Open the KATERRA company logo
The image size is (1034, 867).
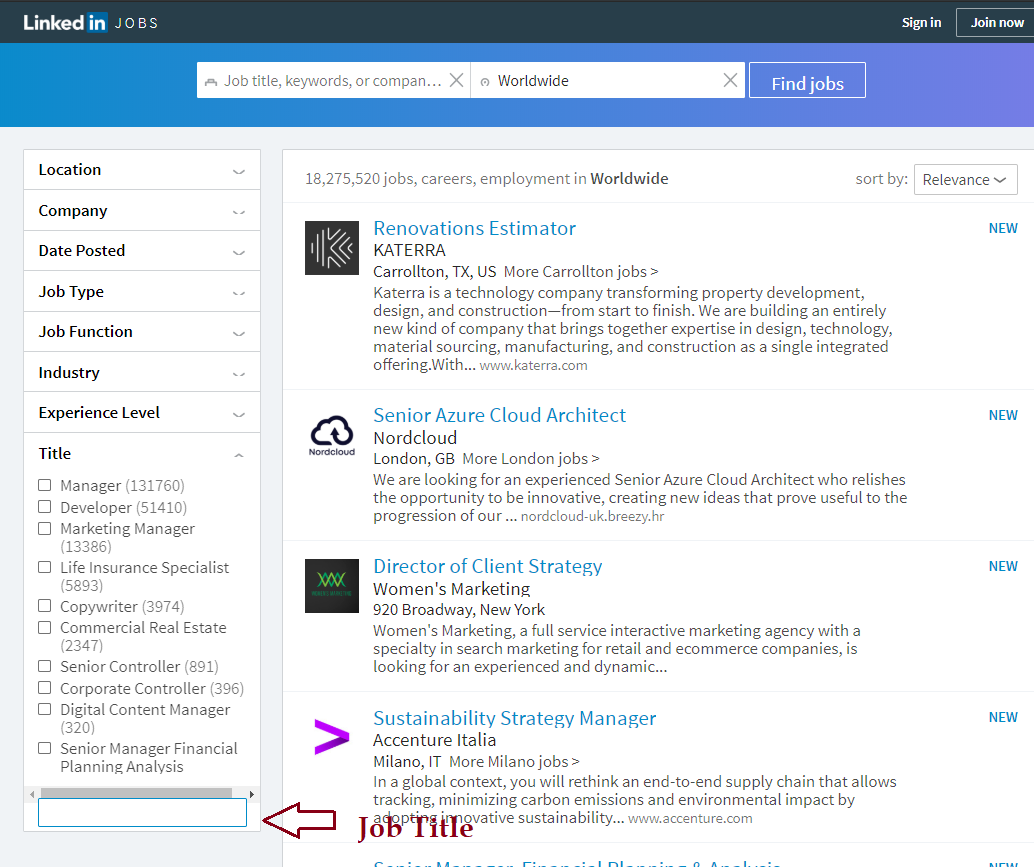tap(331, 248)
